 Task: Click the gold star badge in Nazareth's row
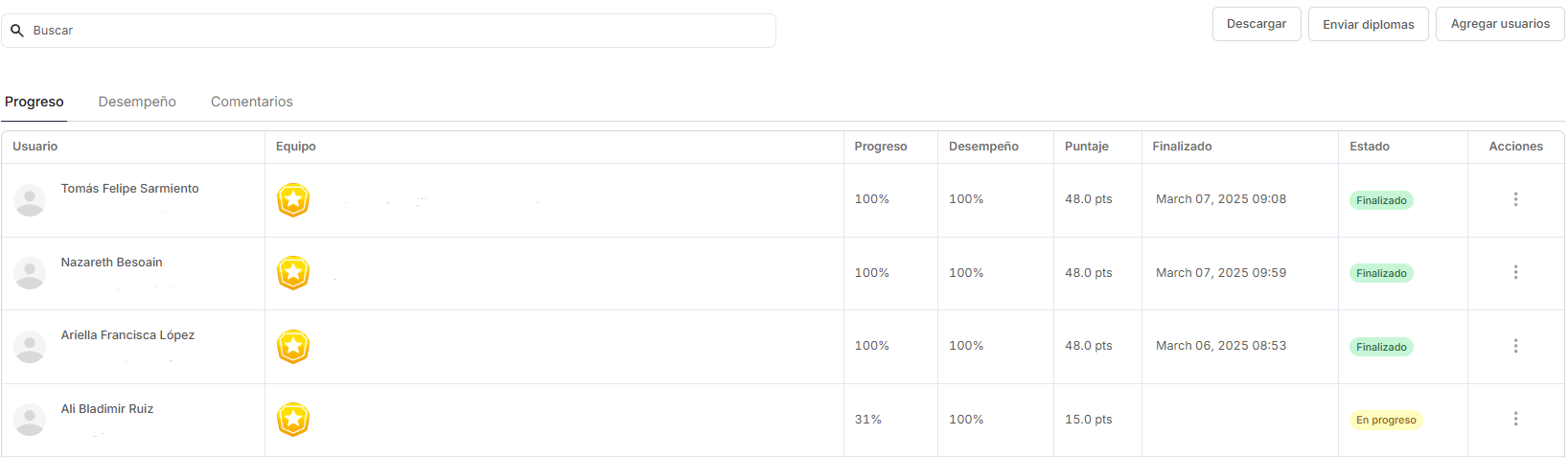coord(293,273)
